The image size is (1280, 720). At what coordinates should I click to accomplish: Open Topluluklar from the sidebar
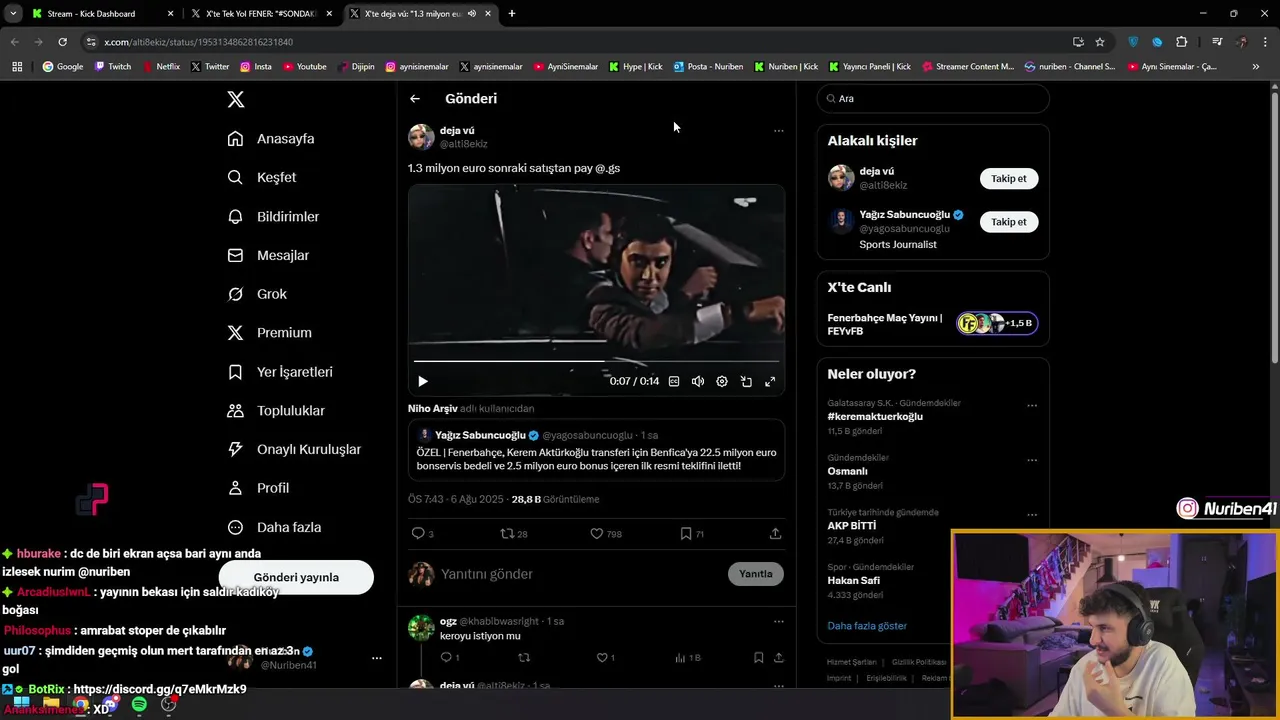point(276,411)
